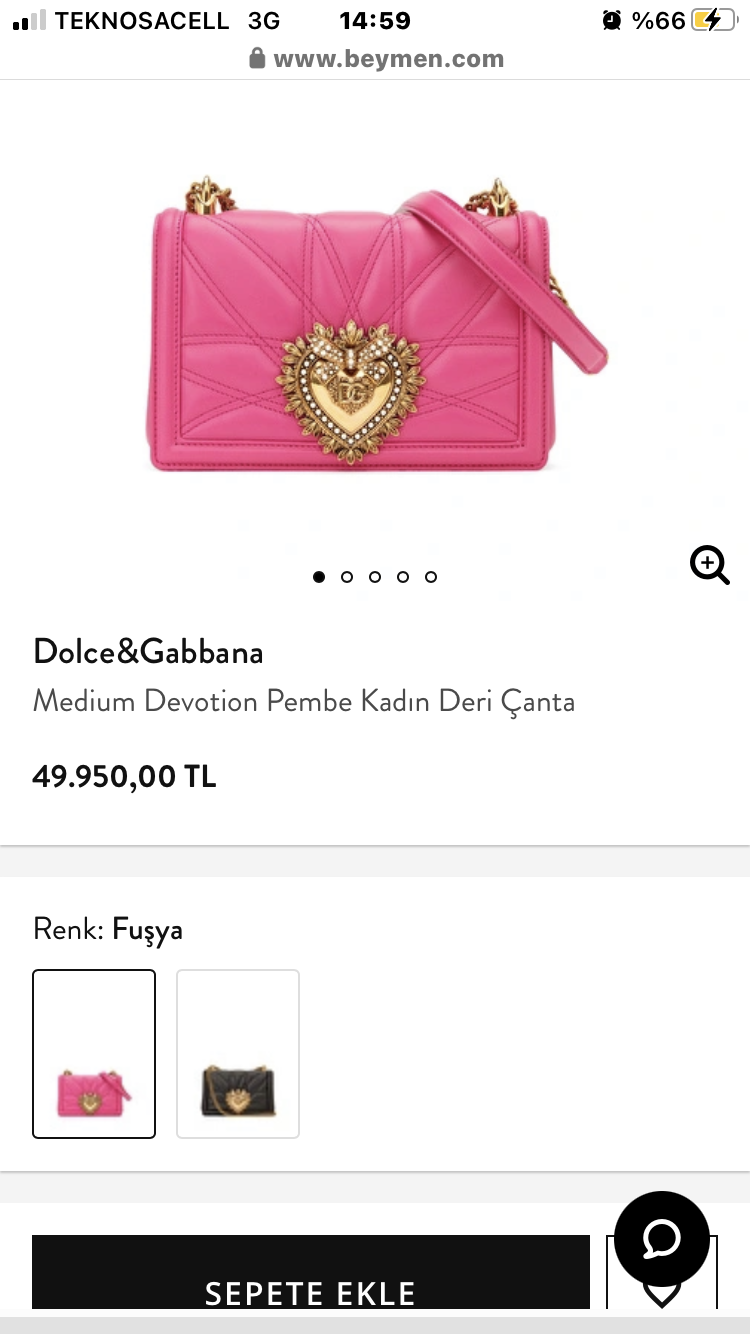750x1334 pixels.
Task: Tap the cellular signal bars
Action: pos(29,20)
